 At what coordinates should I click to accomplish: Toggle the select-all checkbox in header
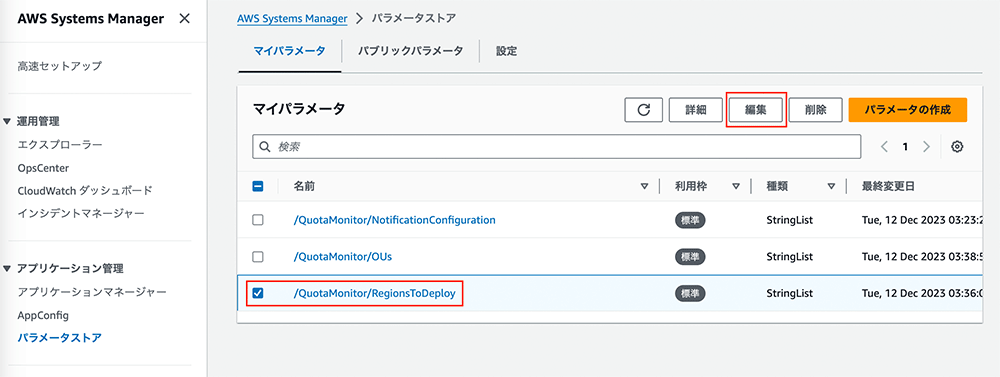tap(258, 186)
